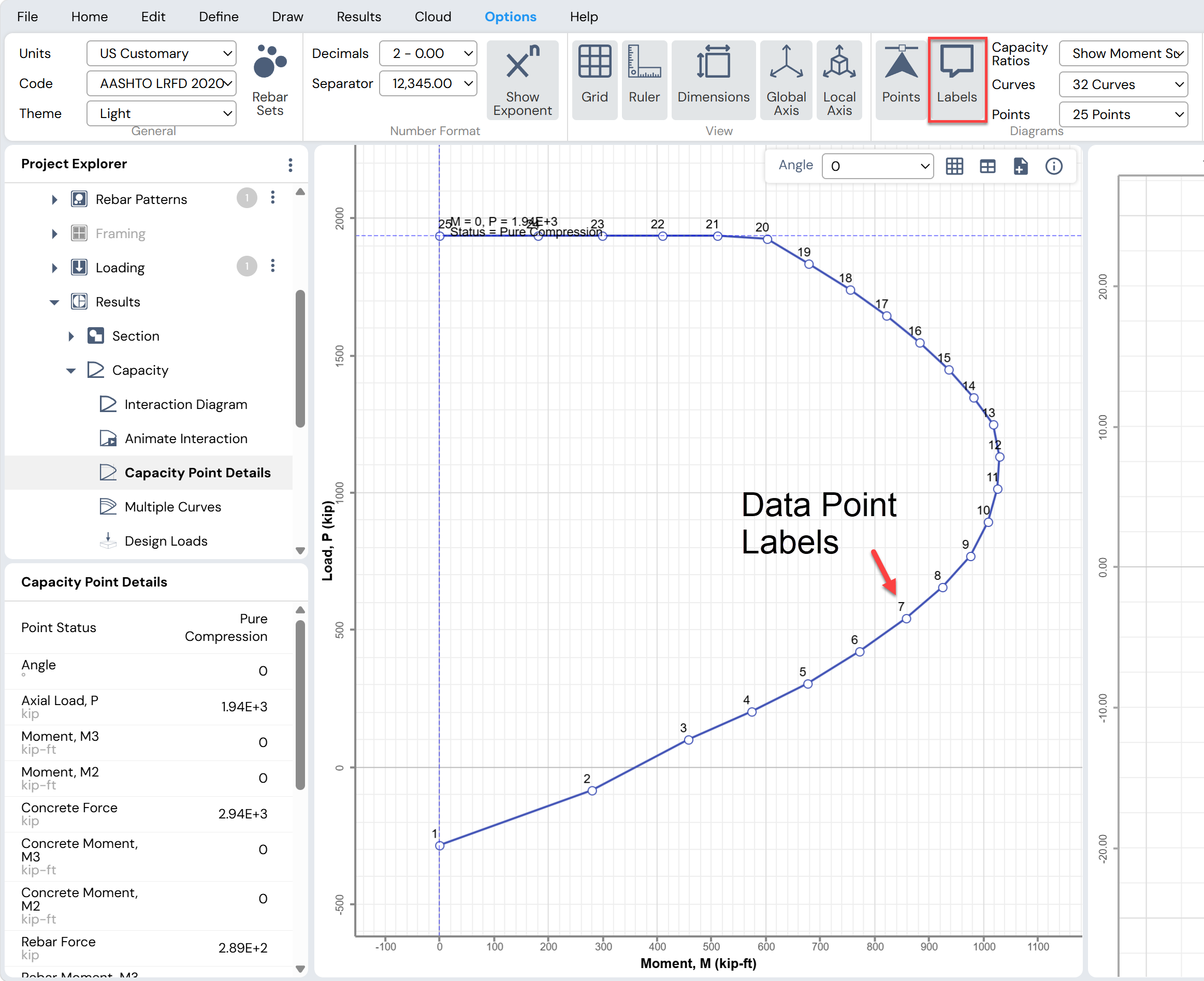Click data point 7 on the curve

point(906,619)
